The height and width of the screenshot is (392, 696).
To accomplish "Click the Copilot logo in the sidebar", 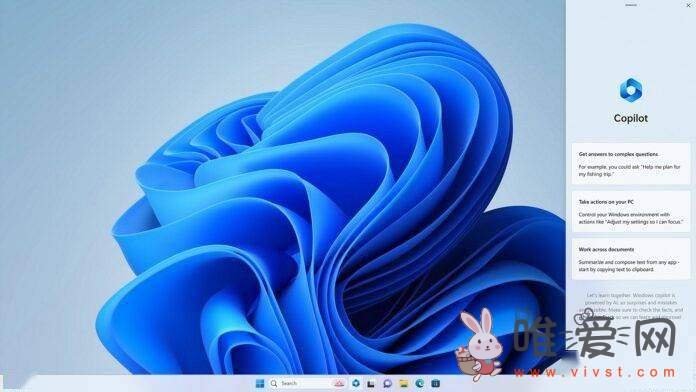I will tap(631, 90).
